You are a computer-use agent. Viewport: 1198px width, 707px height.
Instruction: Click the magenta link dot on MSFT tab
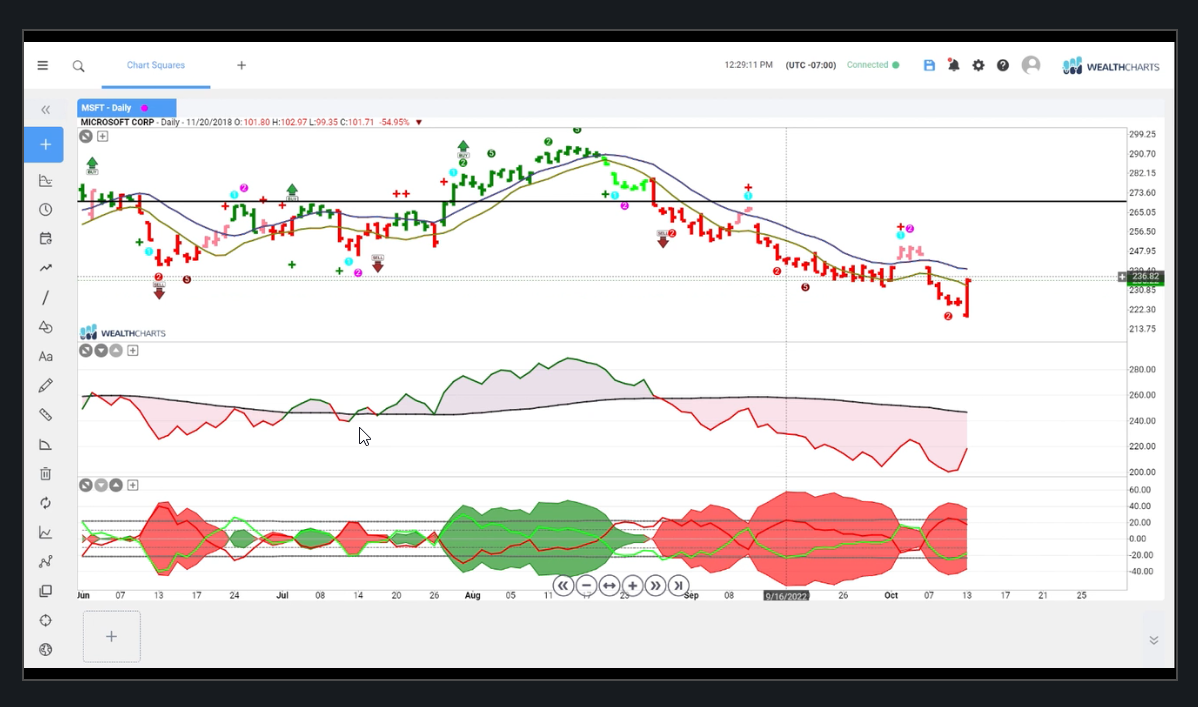[x=144, y=108]
